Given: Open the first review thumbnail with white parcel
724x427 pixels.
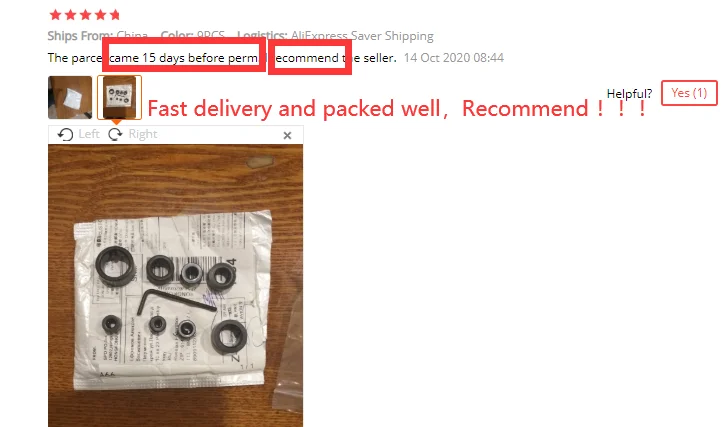Looking at the screenshot, I should [70, 97].
